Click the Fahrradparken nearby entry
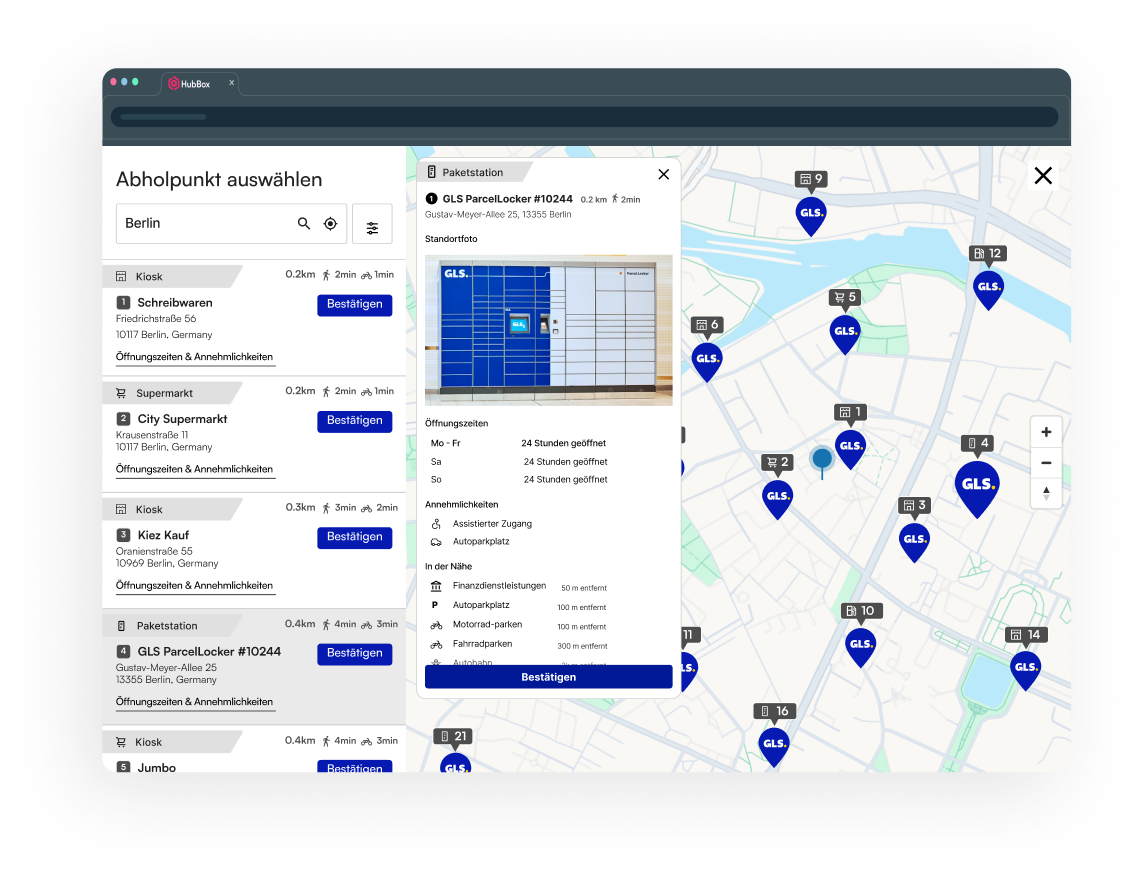Screen dimensions: 1140x875 tap(483, 644)
